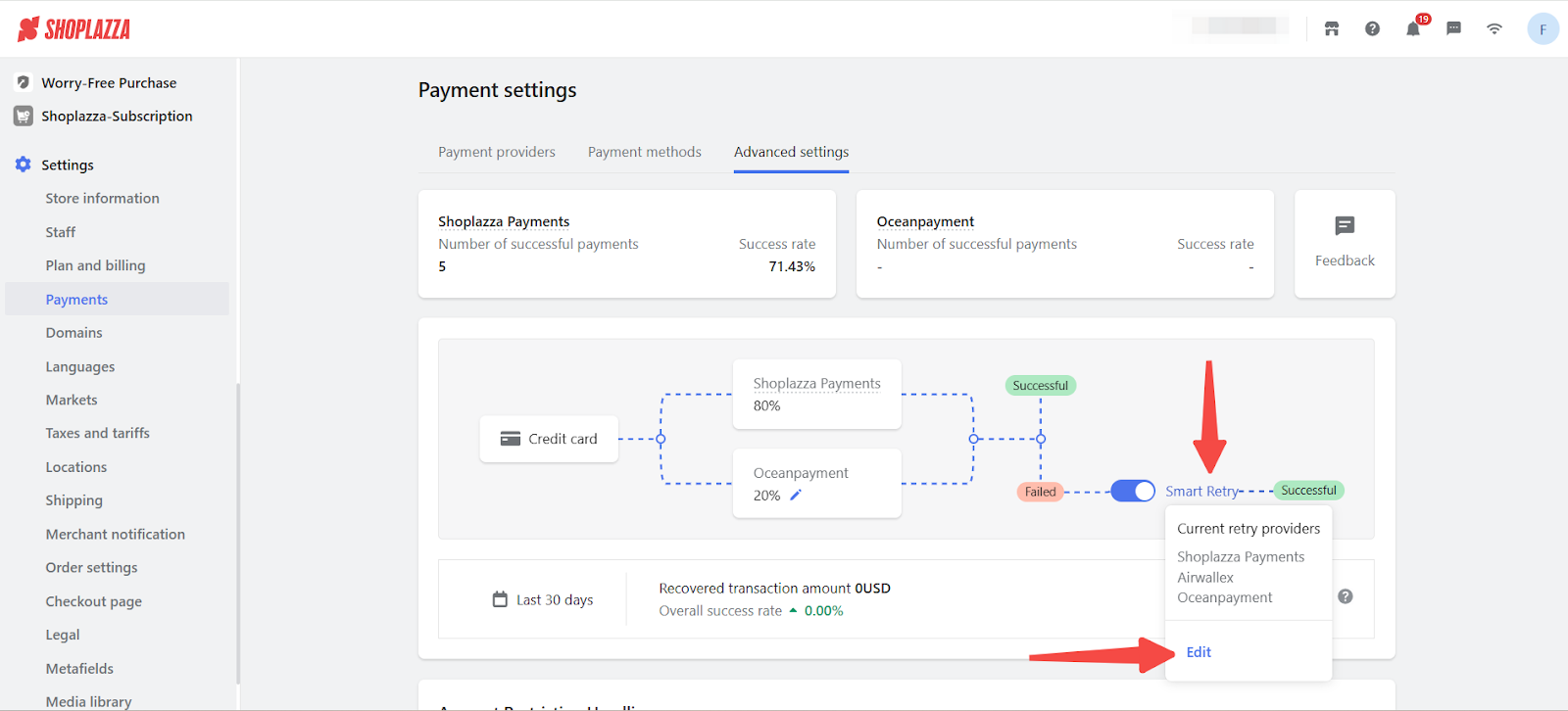The image size is (1568, 711).
Task: Go to Markets
Action: pos(71,400)
